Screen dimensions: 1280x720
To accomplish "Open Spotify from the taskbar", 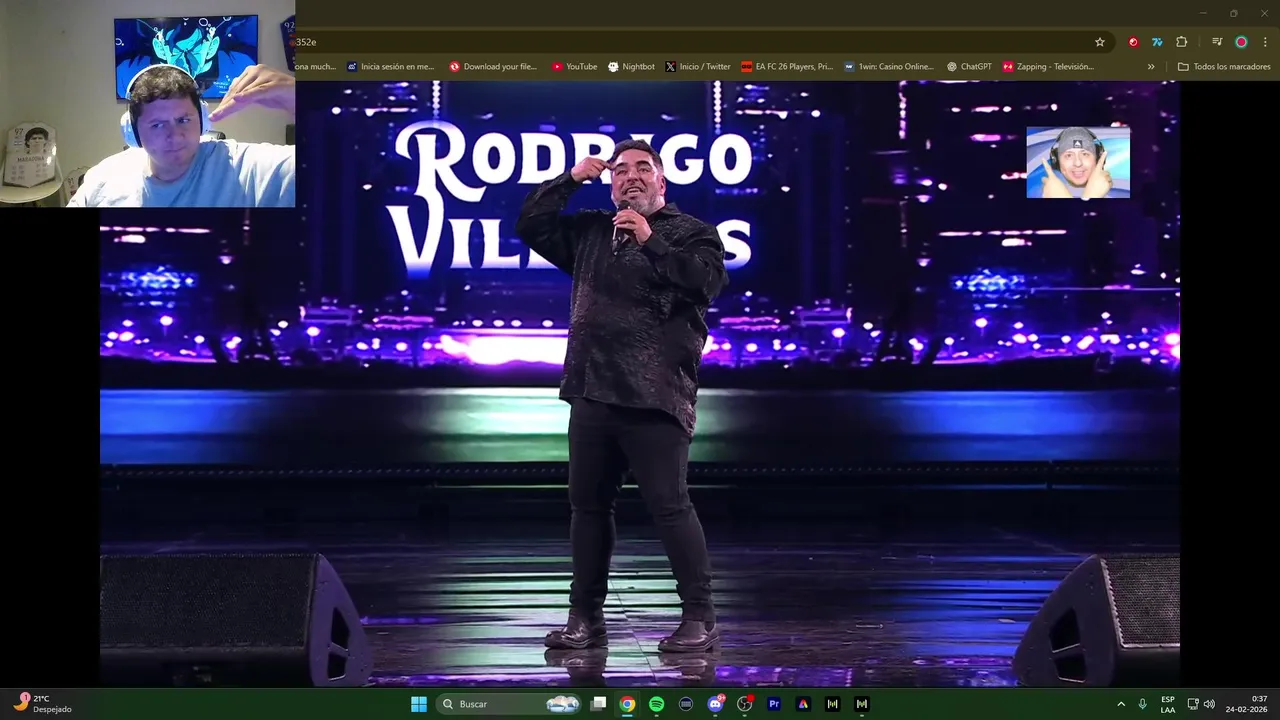I will (656, 704).
